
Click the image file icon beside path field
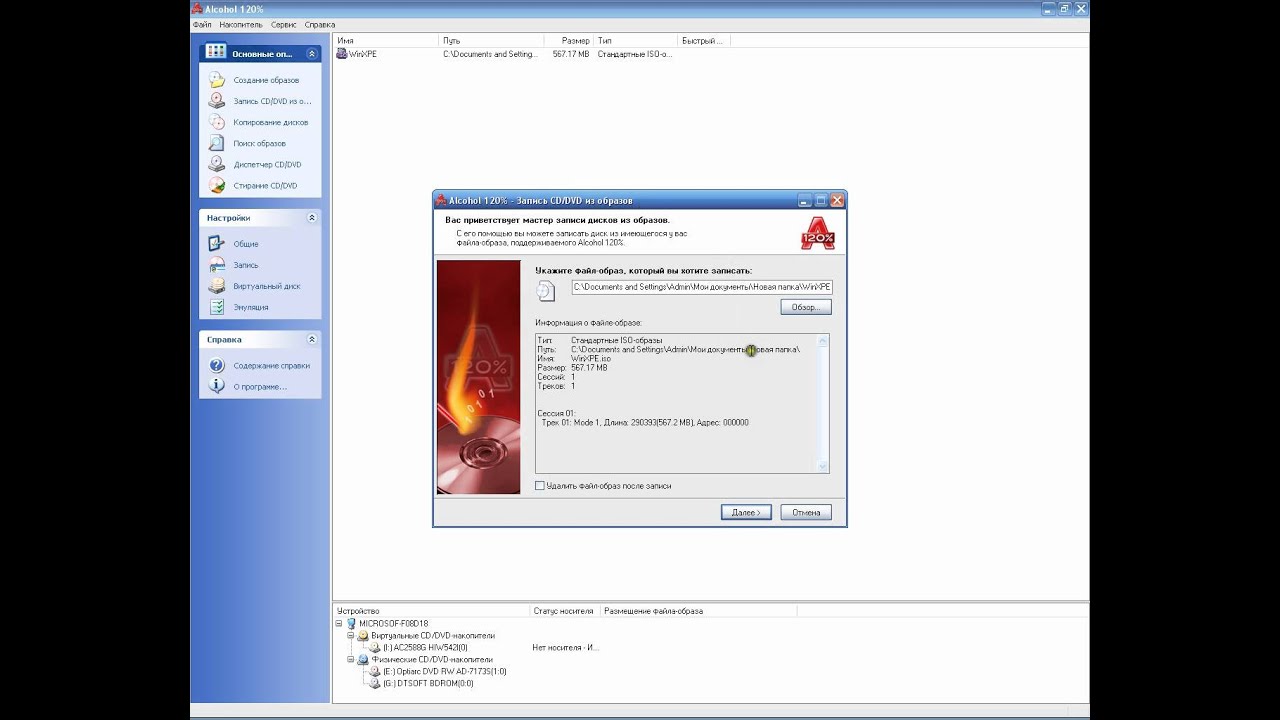pos(545,290)
